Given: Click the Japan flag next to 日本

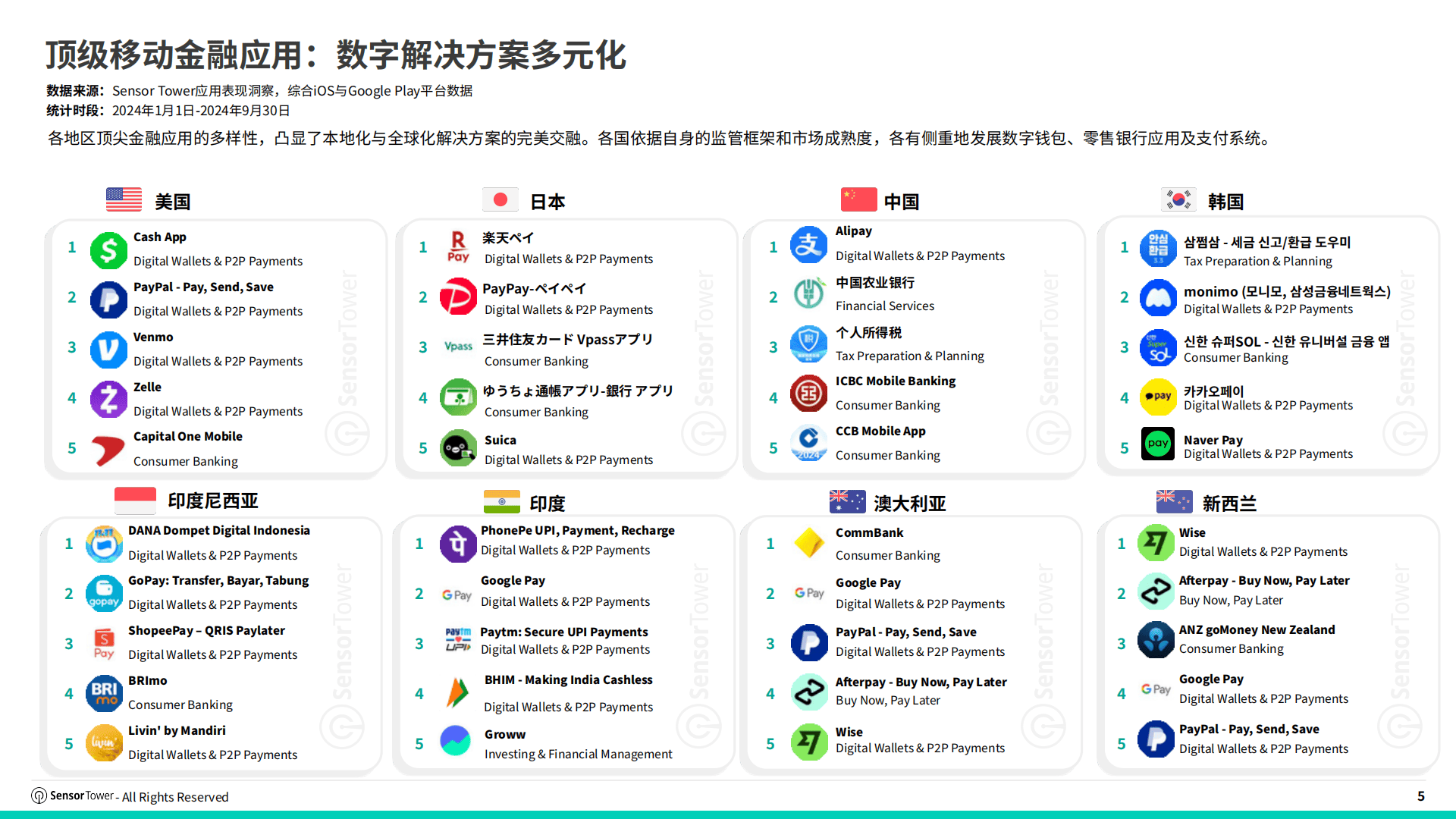Looking at the screenshot, I should point(500,200).
